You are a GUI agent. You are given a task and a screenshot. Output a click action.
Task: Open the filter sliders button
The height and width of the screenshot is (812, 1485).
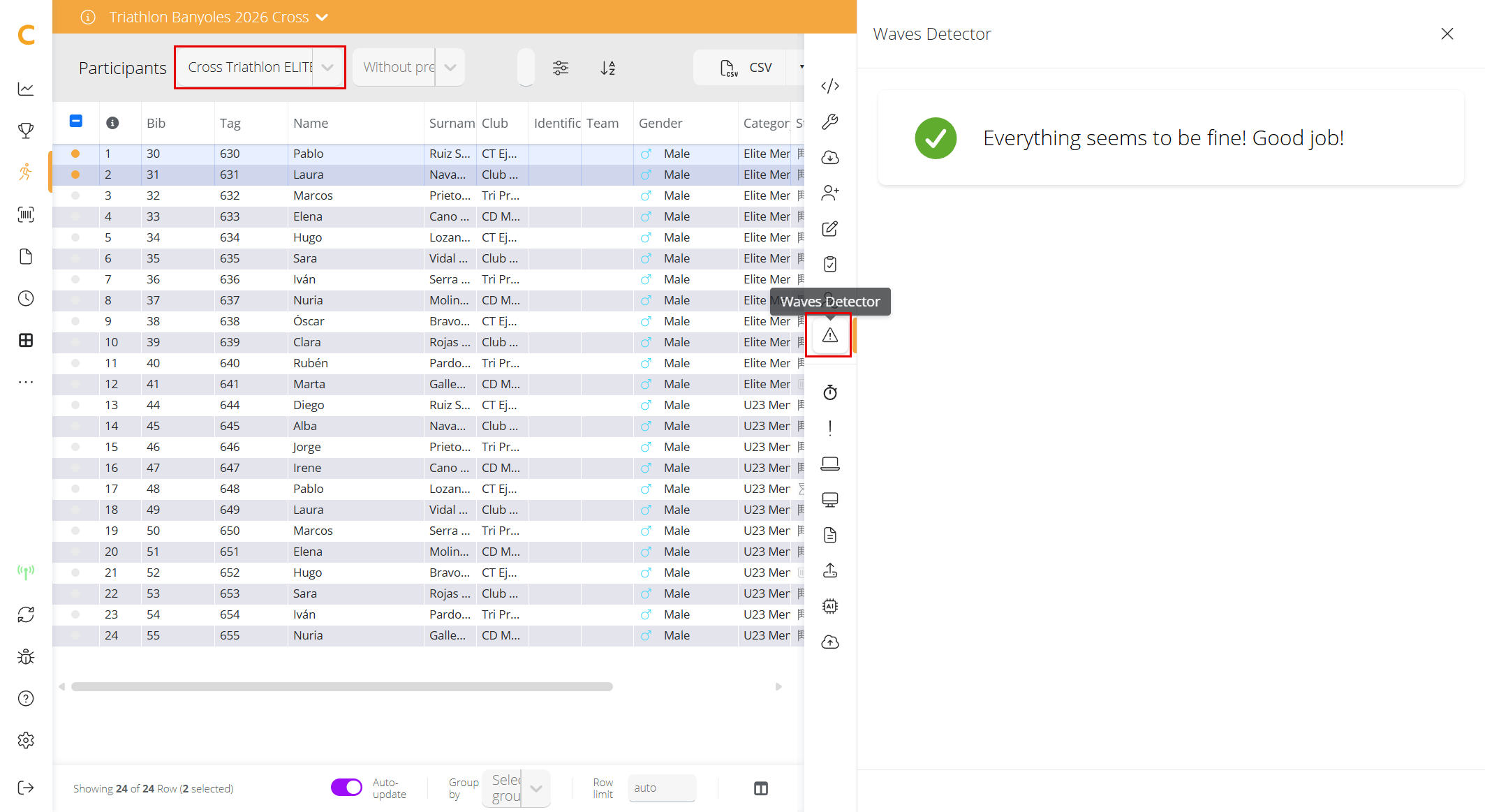[x=561, y=68]
